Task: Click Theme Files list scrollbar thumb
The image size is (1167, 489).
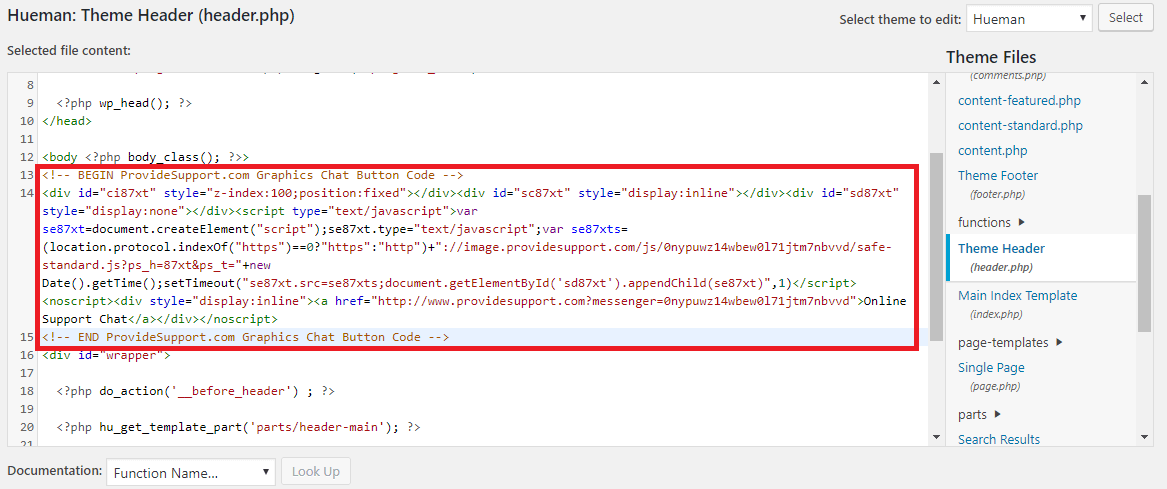Action: (1145, 262)
